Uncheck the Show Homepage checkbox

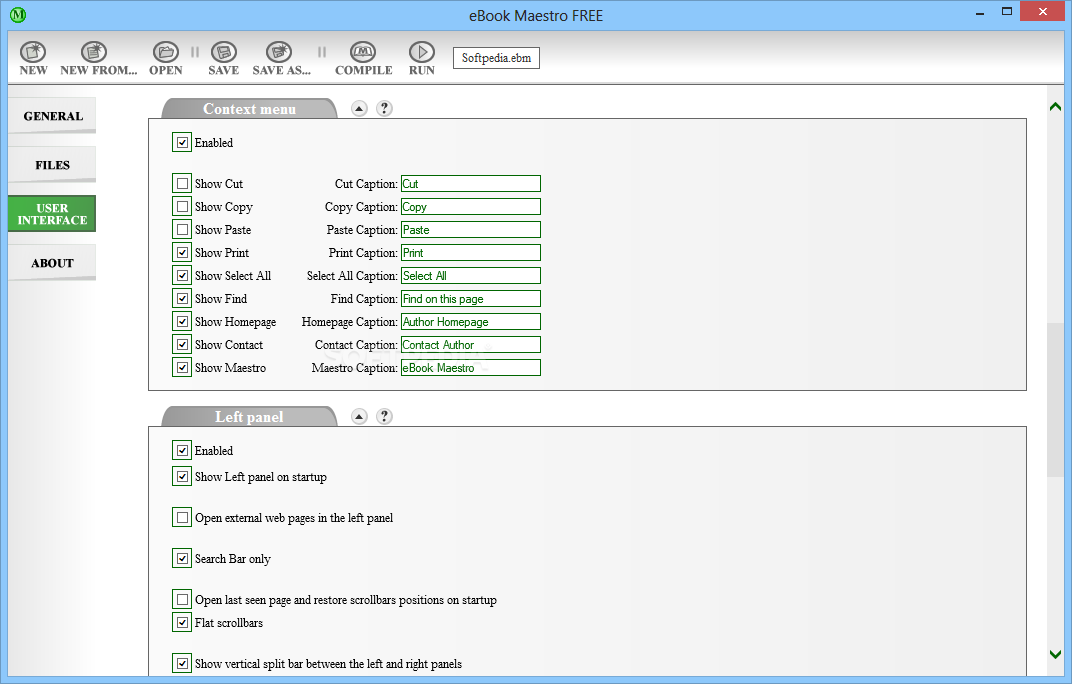[182, 321]
